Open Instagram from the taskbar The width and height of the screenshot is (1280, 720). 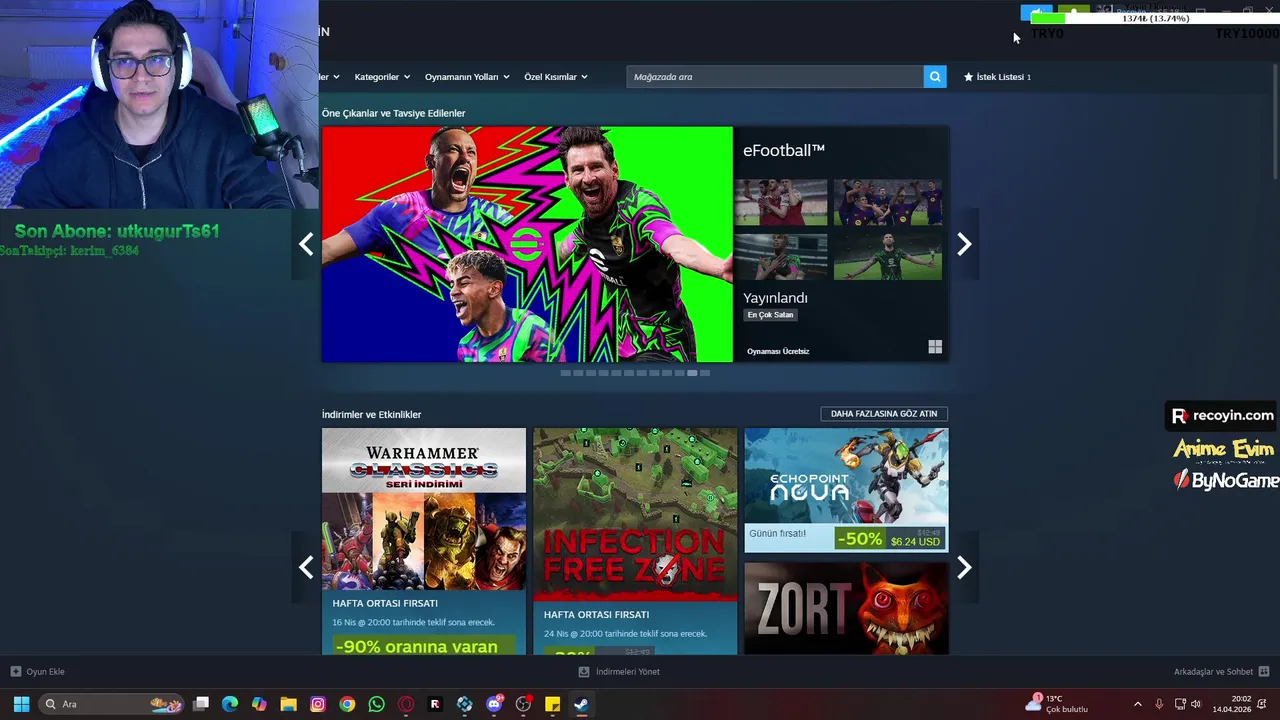coord(318,704)
